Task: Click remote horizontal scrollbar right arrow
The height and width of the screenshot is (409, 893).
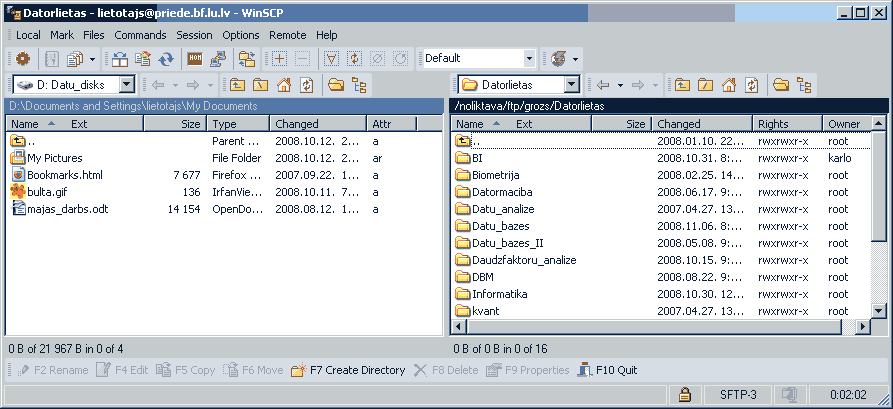Action: 863,326
